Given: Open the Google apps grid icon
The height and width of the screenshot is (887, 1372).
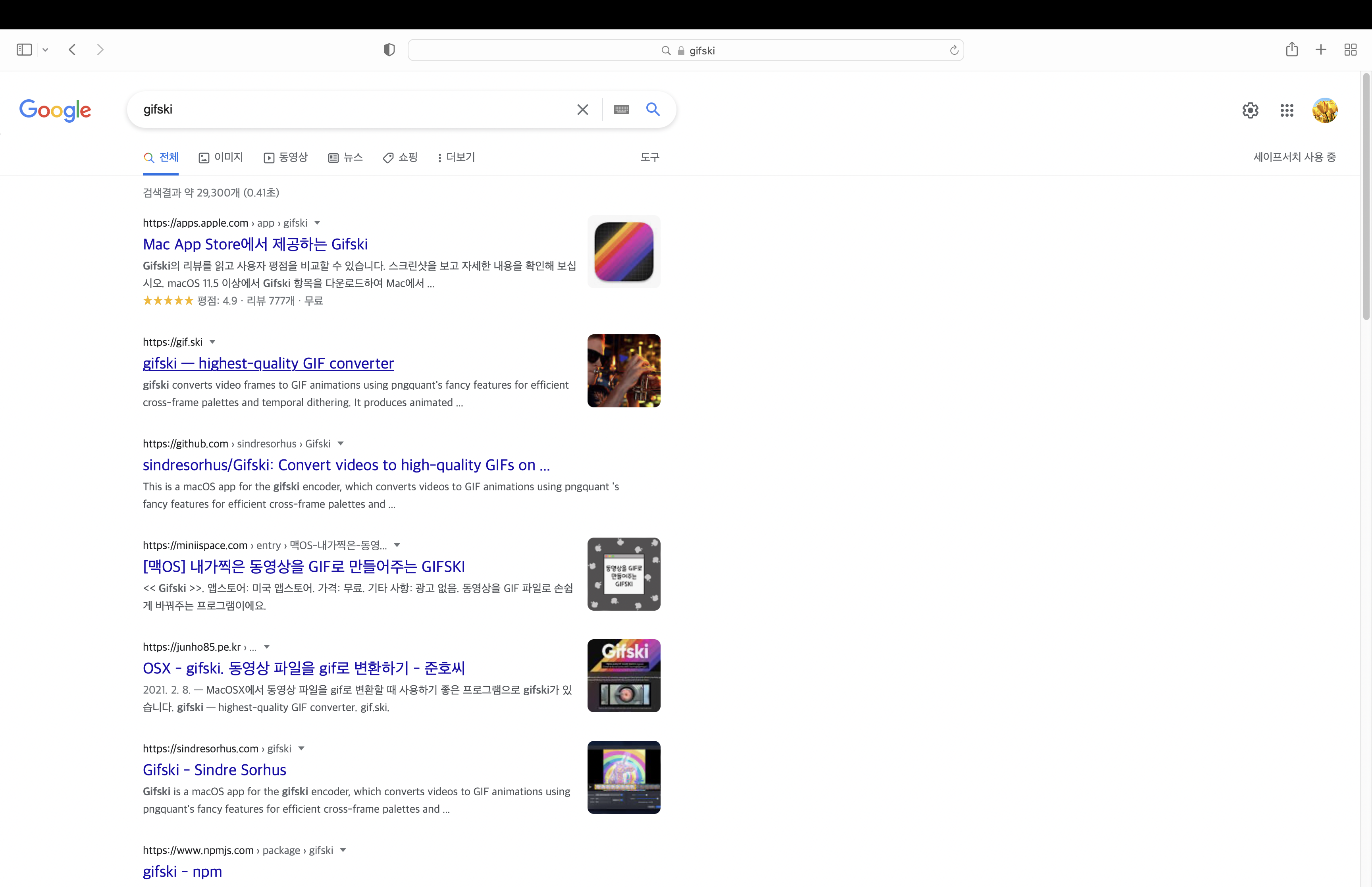Looking at the screenshot, I should point(1287,110).
